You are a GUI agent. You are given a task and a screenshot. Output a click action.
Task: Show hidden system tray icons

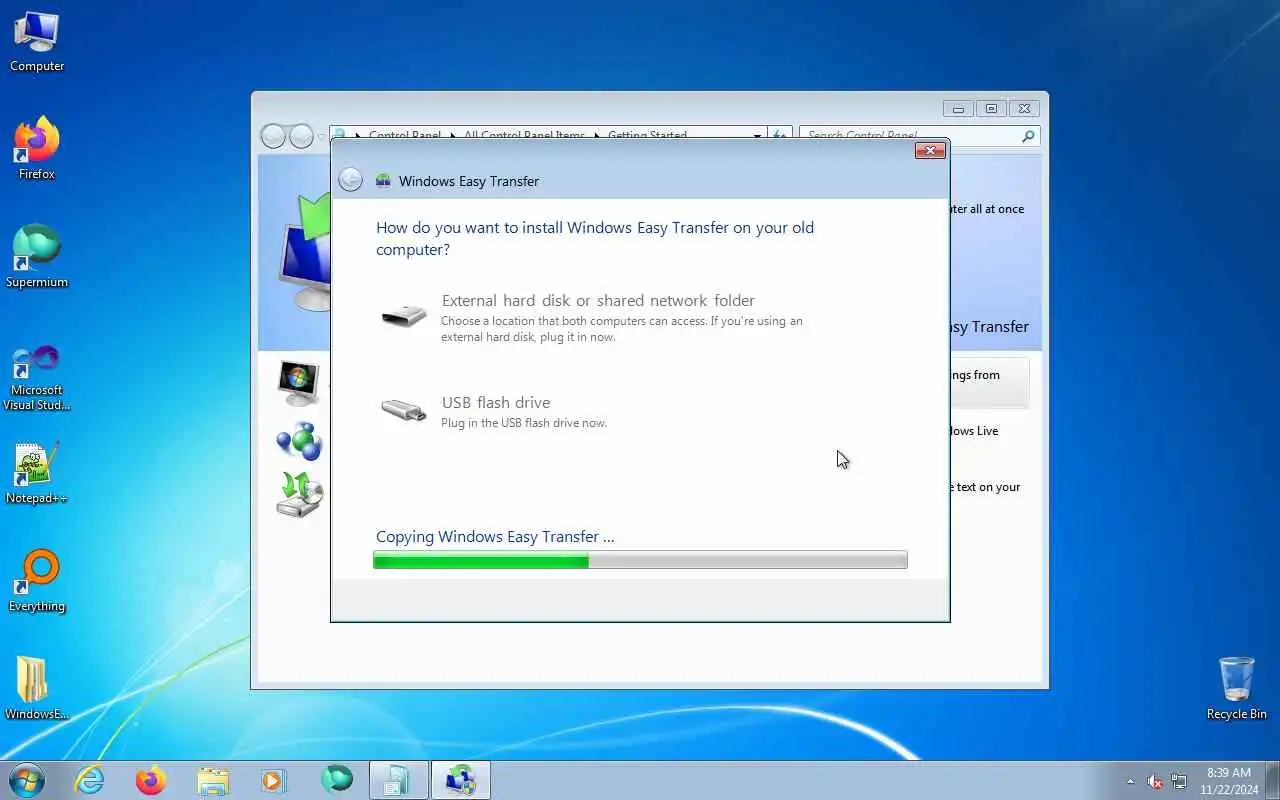click(x=1130, y=781)
